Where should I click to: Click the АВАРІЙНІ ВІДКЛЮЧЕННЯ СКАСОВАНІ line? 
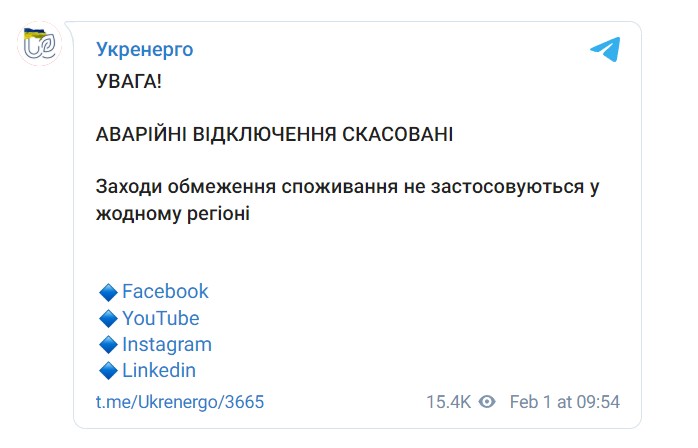pyautogui.click(x=275, y=133)
